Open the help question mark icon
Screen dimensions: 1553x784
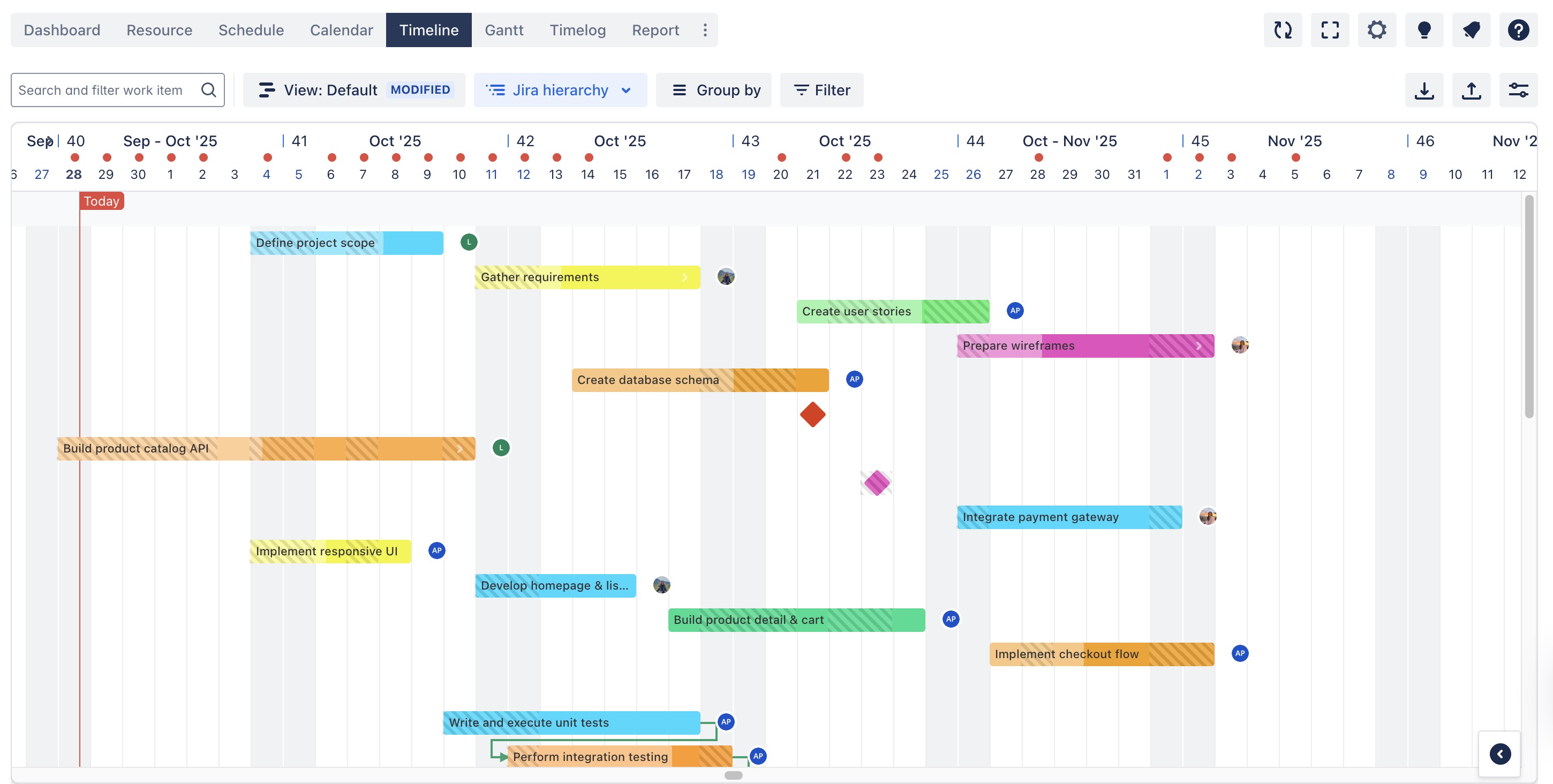(x=1518, y=30)
